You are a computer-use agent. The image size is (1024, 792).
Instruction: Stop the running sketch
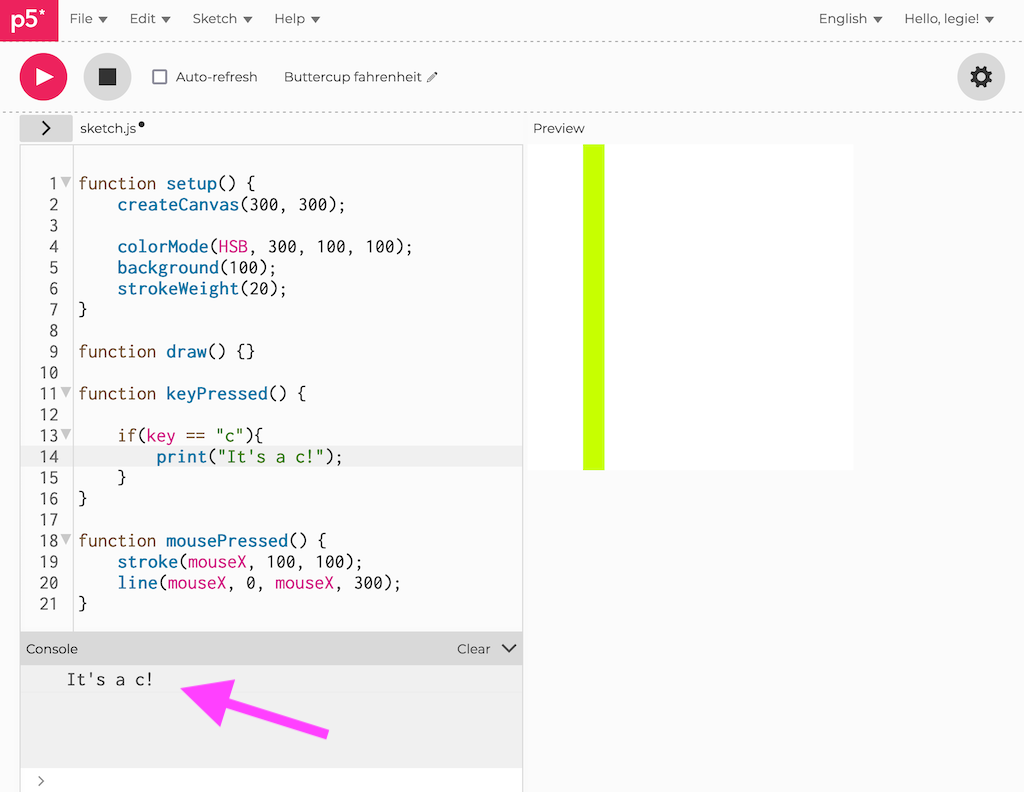(107, 77)
